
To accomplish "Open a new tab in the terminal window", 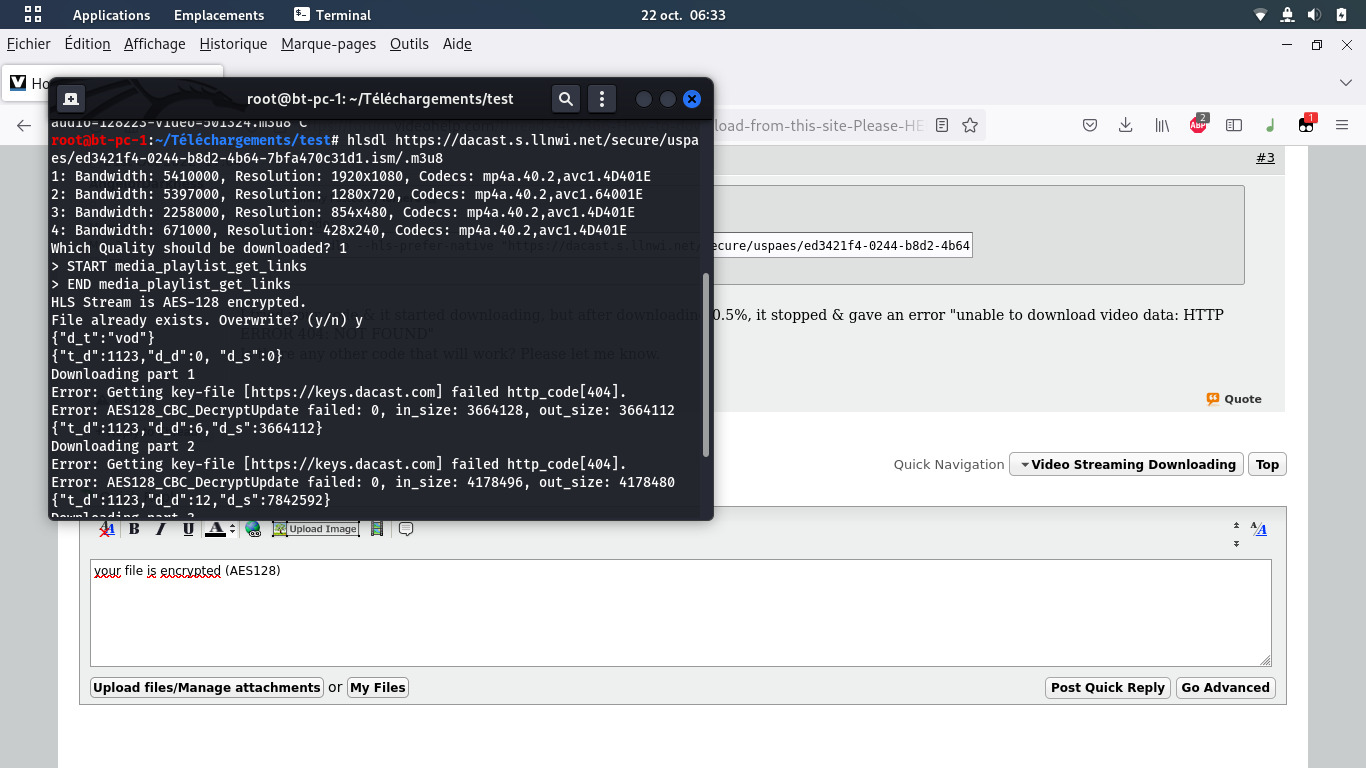I will 70,99.
